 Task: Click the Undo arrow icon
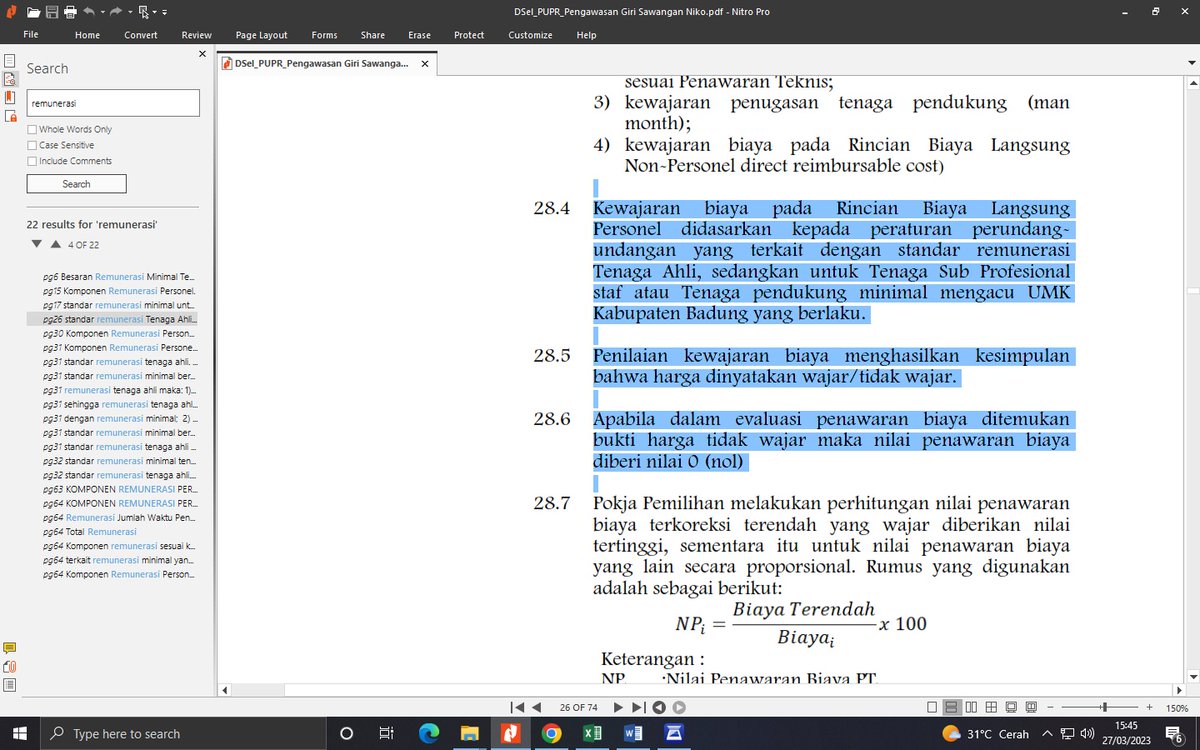click(x=89, y=12)
